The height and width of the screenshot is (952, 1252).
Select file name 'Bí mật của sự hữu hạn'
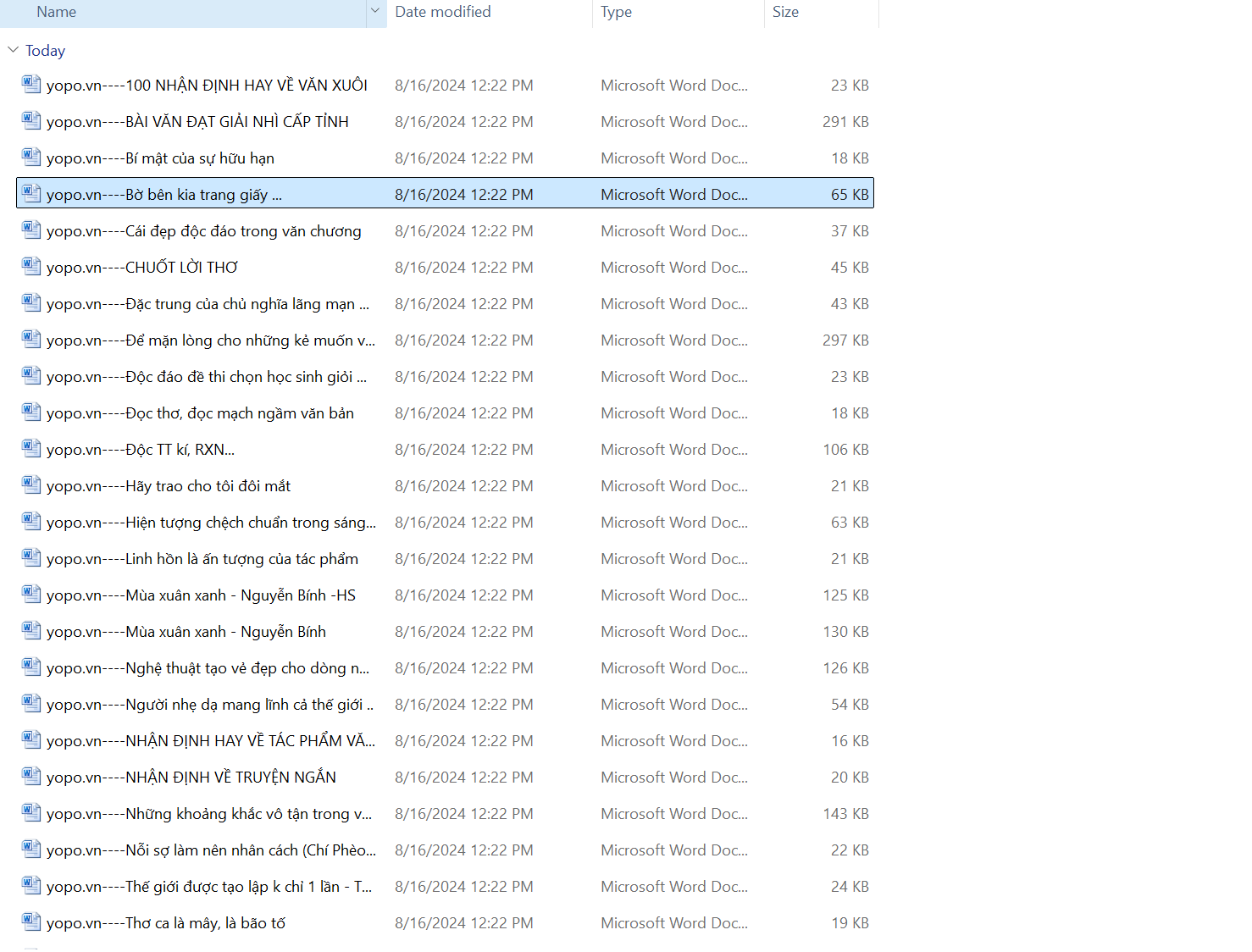click(x=160, y=158)
